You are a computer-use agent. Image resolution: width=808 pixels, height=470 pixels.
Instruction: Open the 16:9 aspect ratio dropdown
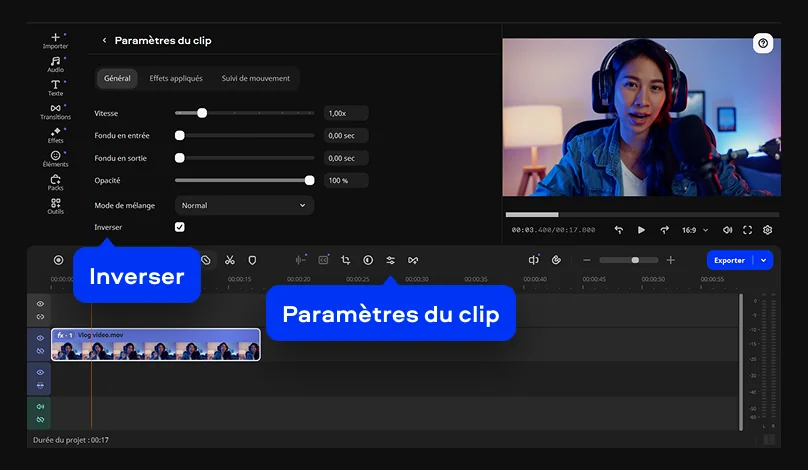coord(694,230)
